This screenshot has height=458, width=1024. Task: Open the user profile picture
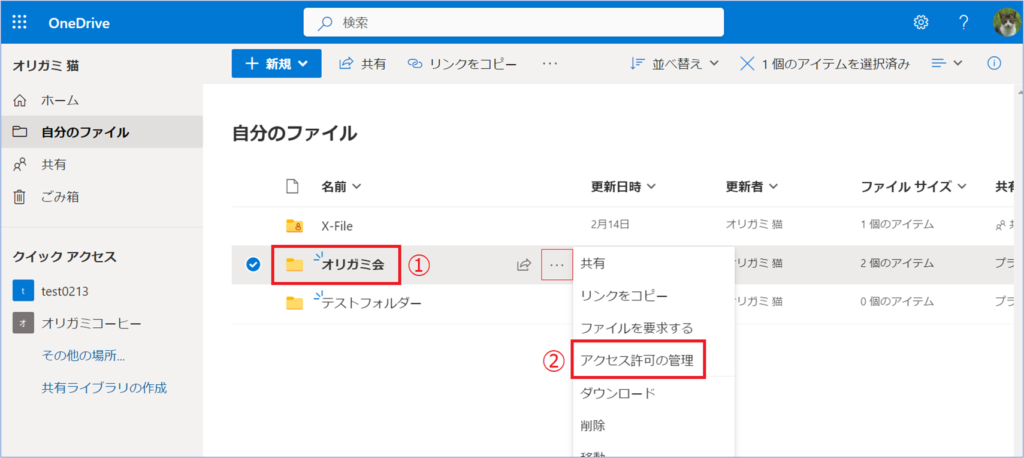click(1006, 22)
